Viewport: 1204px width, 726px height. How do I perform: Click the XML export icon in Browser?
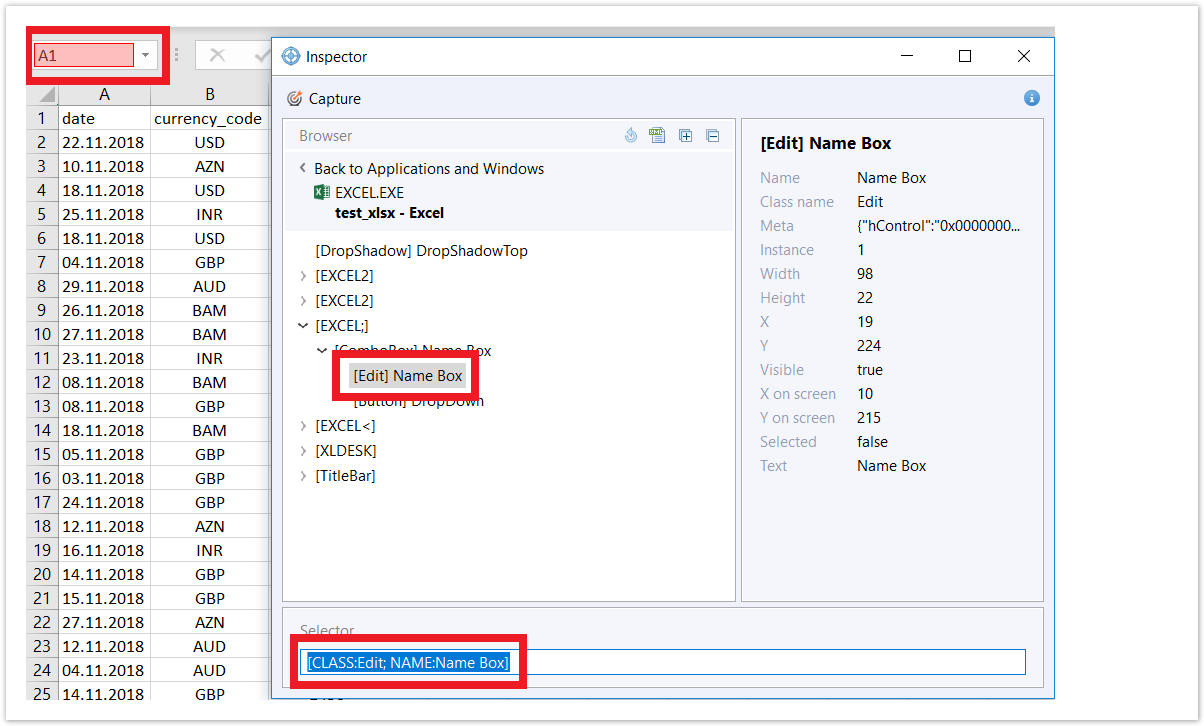tap(657, 136)
